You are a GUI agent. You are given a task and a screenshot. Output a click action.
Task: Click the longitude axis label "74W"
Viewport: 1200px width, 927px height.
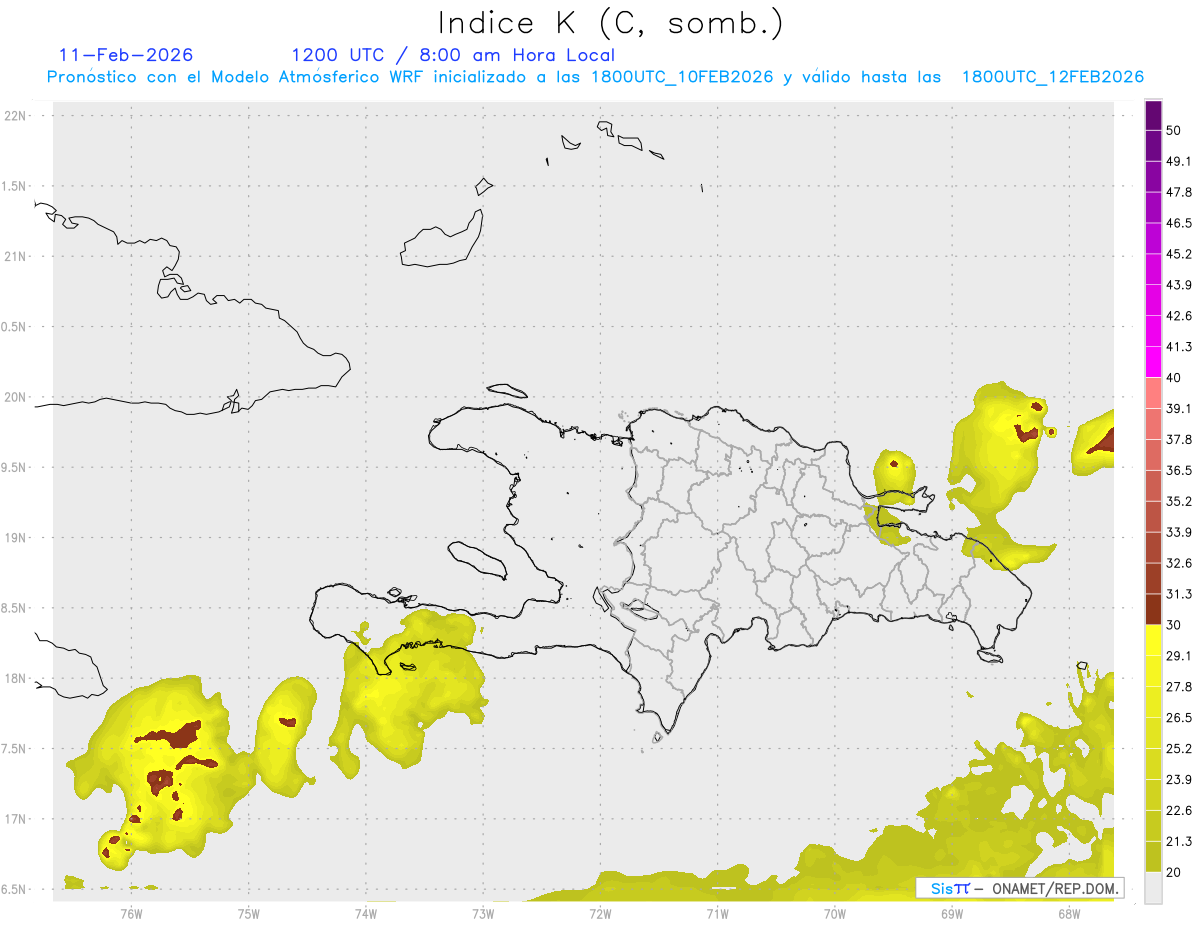366,914
